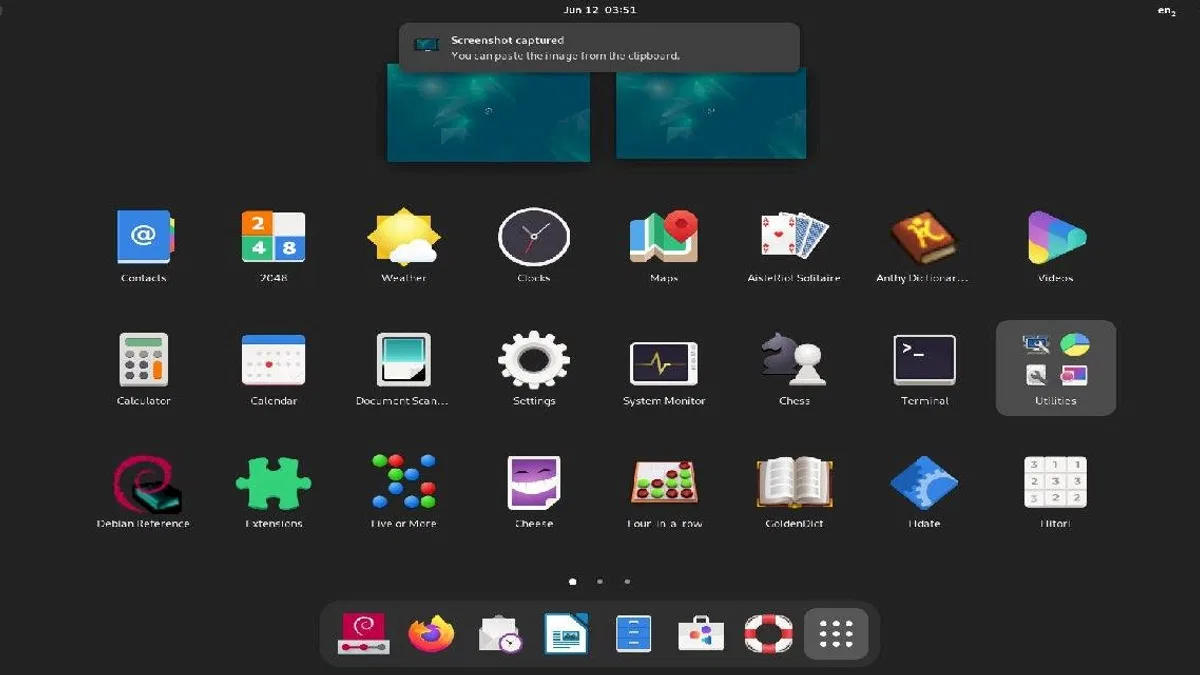The width and height of the screenshot is (1200, 675).
Task: Open the Terminal app
Action: [x=924, y=368]
